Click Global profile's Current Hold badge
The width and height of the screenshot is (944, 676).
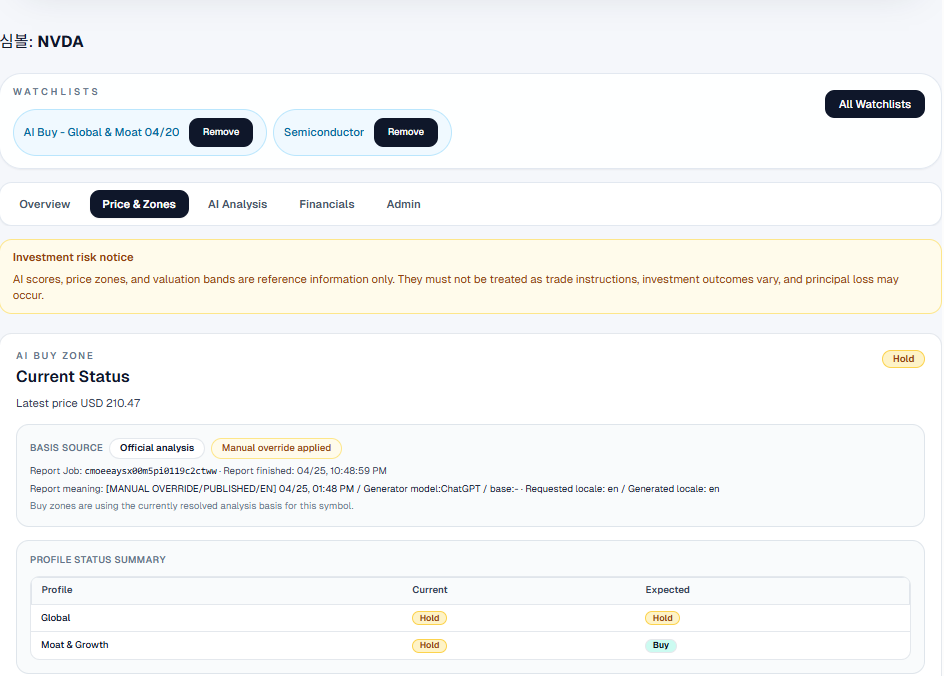pyautogui.click(x=429, y=618)
